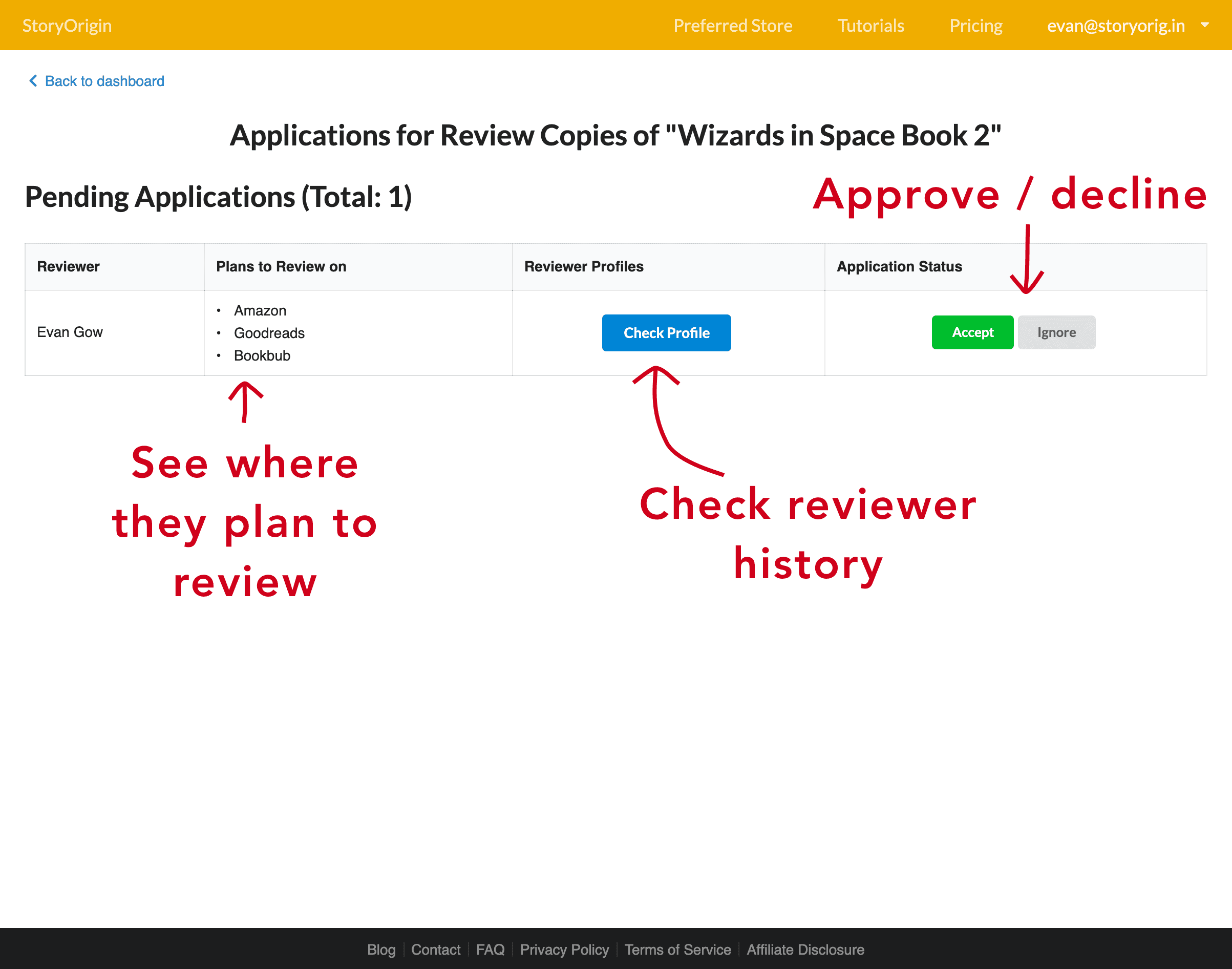Ignore the pending review application
1232x969 pixels.
click(1056, 332)
